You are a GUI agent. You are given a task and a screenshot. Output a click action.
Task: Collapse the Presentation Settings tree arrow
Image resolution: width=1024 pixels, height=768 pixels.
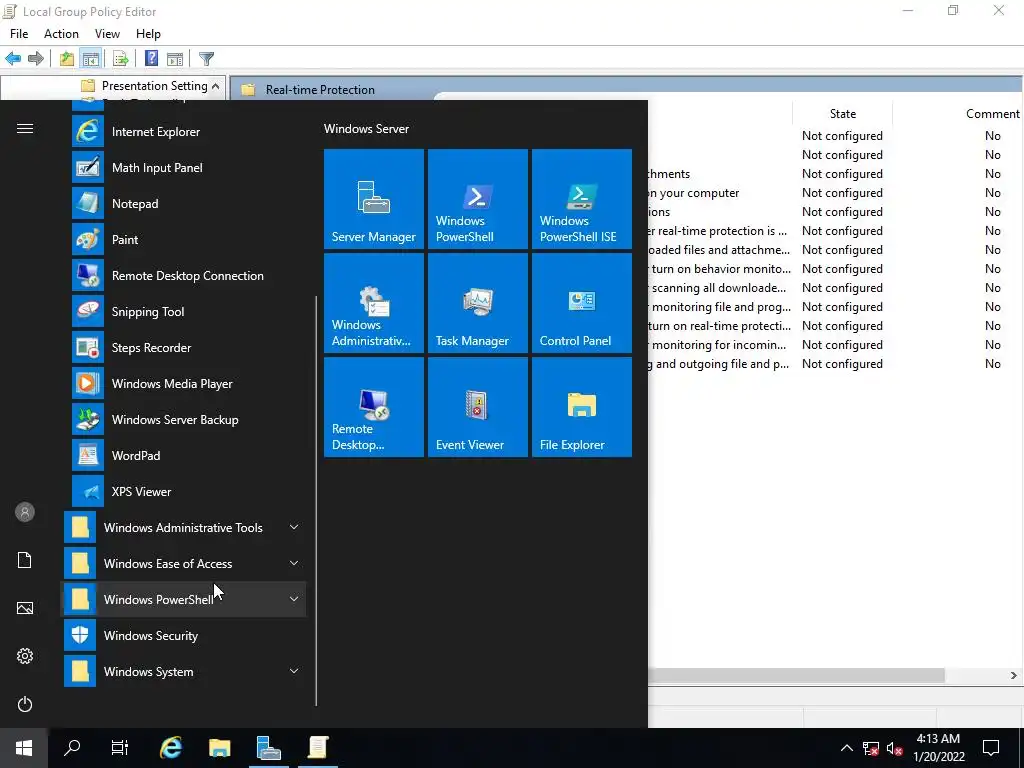[216, 86]
